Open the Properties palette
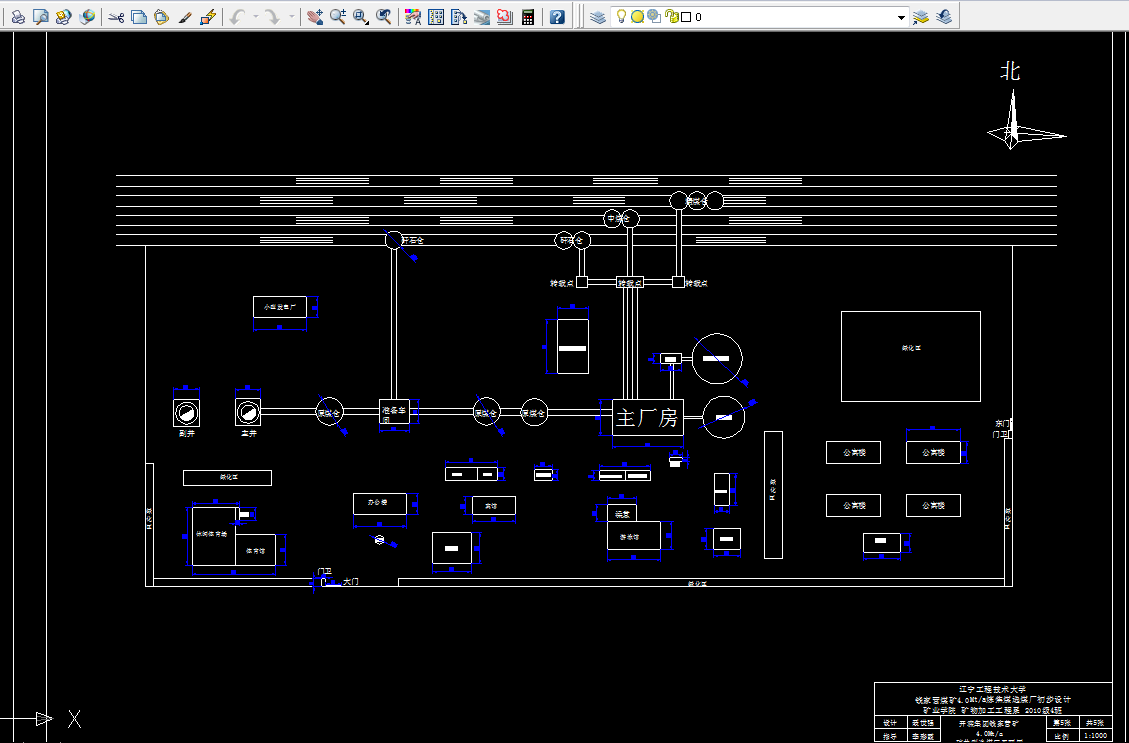This screenshot has height=743, width=1129. pos(413,17)
